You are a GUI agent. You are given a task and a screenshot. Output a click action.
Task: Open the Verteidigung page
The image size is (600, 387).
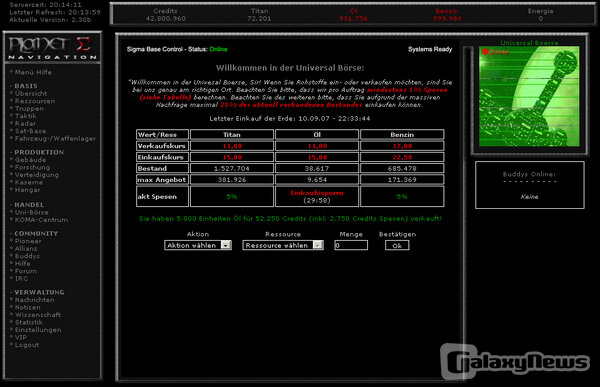[x=37, y=175]
